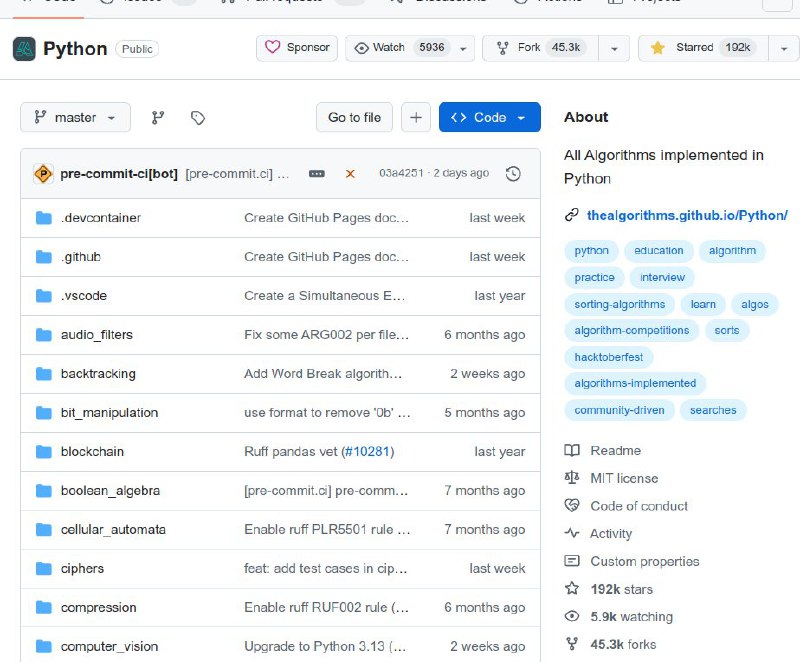Open commit history clock icon
Screen dimensions: 800x662
[x=513, y=174]
